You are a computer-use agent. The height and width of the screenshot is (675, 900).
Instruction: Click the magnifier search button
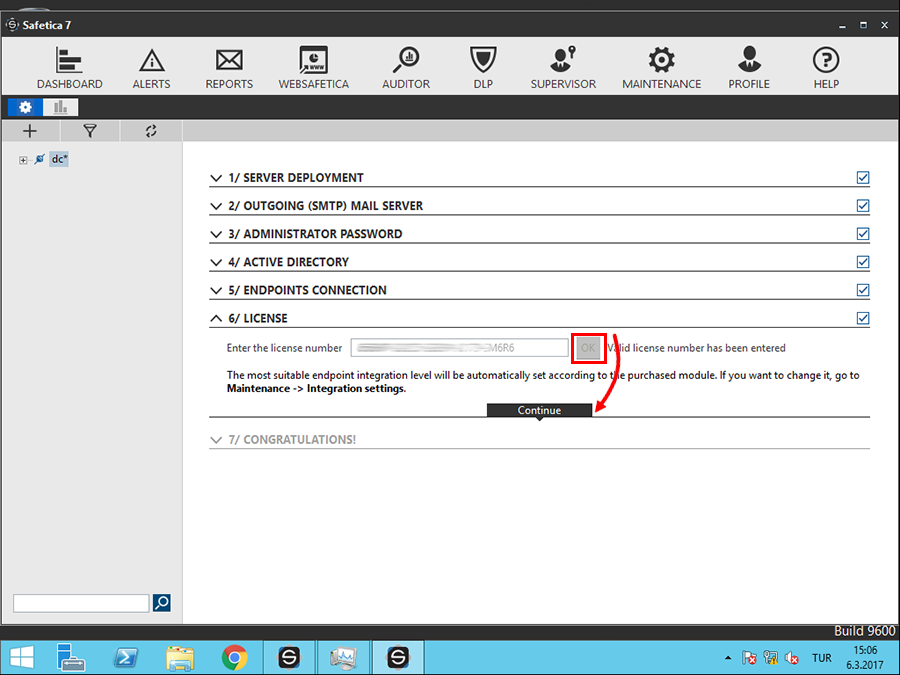click(x=162, y=603)
